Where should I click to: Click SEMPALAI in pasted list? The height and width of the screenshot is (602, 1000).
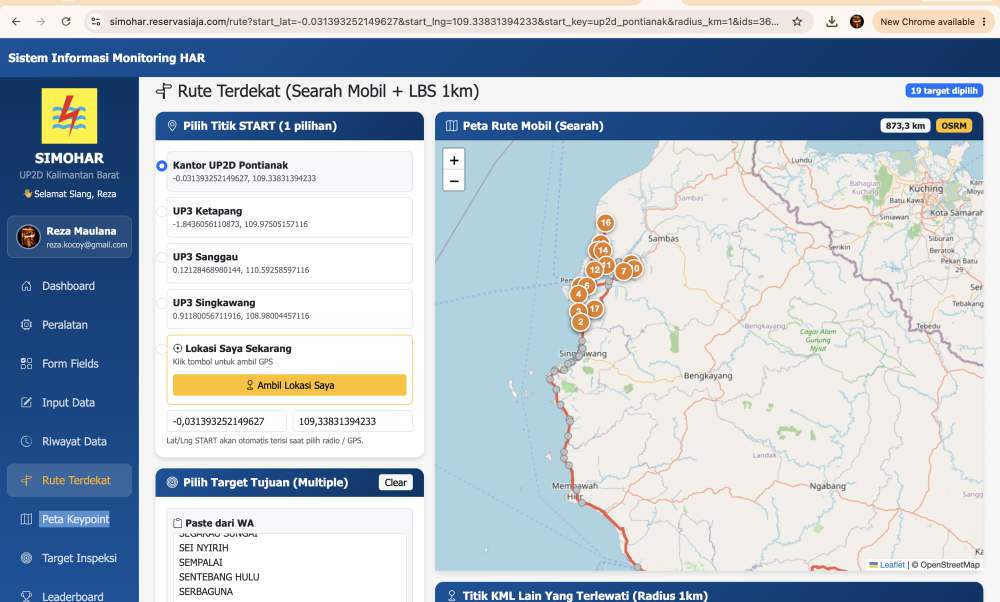tap(201, 562)
